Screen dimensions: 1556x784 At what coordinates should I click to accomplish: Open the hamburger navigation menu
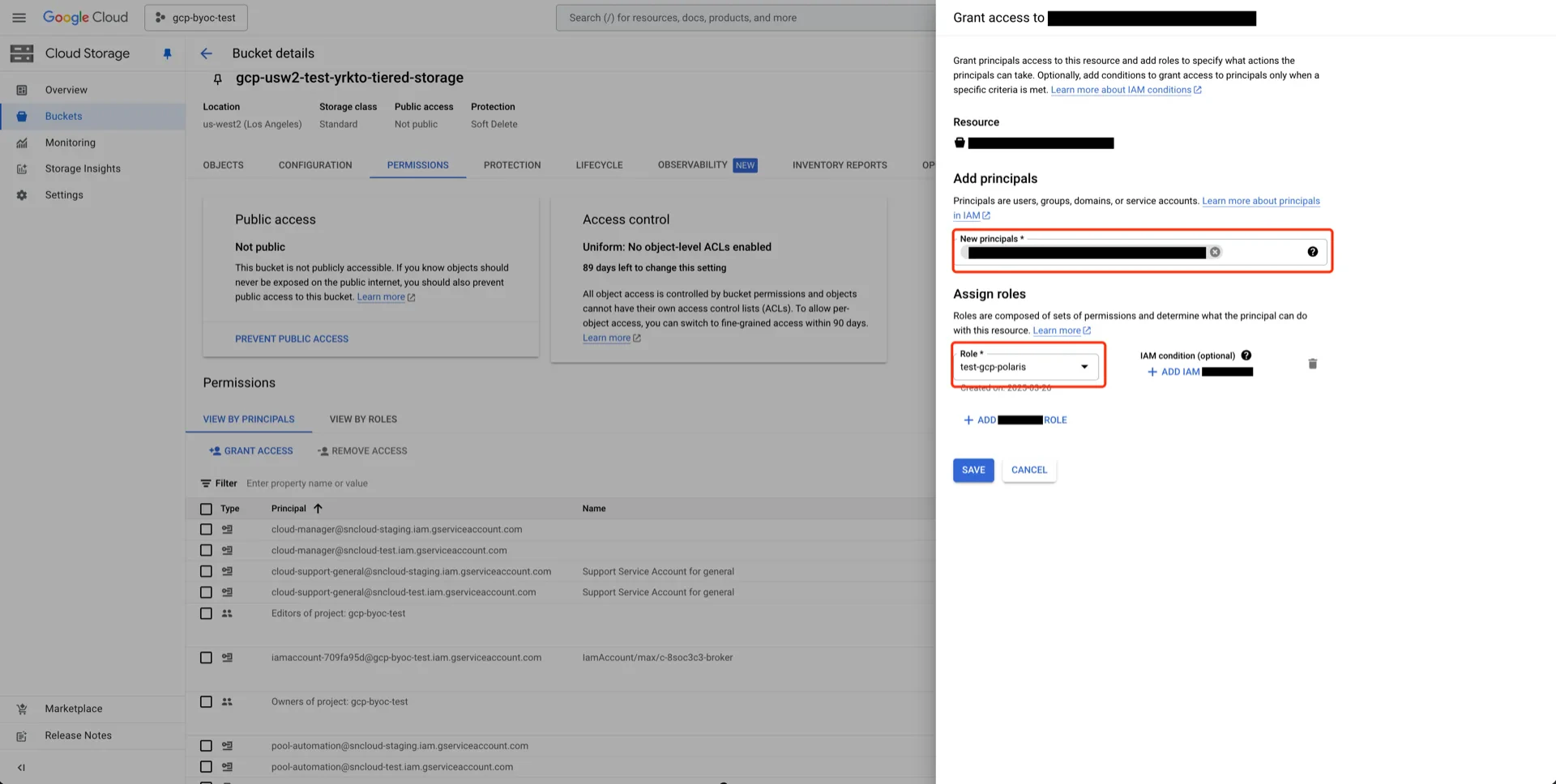pos(19,17)
